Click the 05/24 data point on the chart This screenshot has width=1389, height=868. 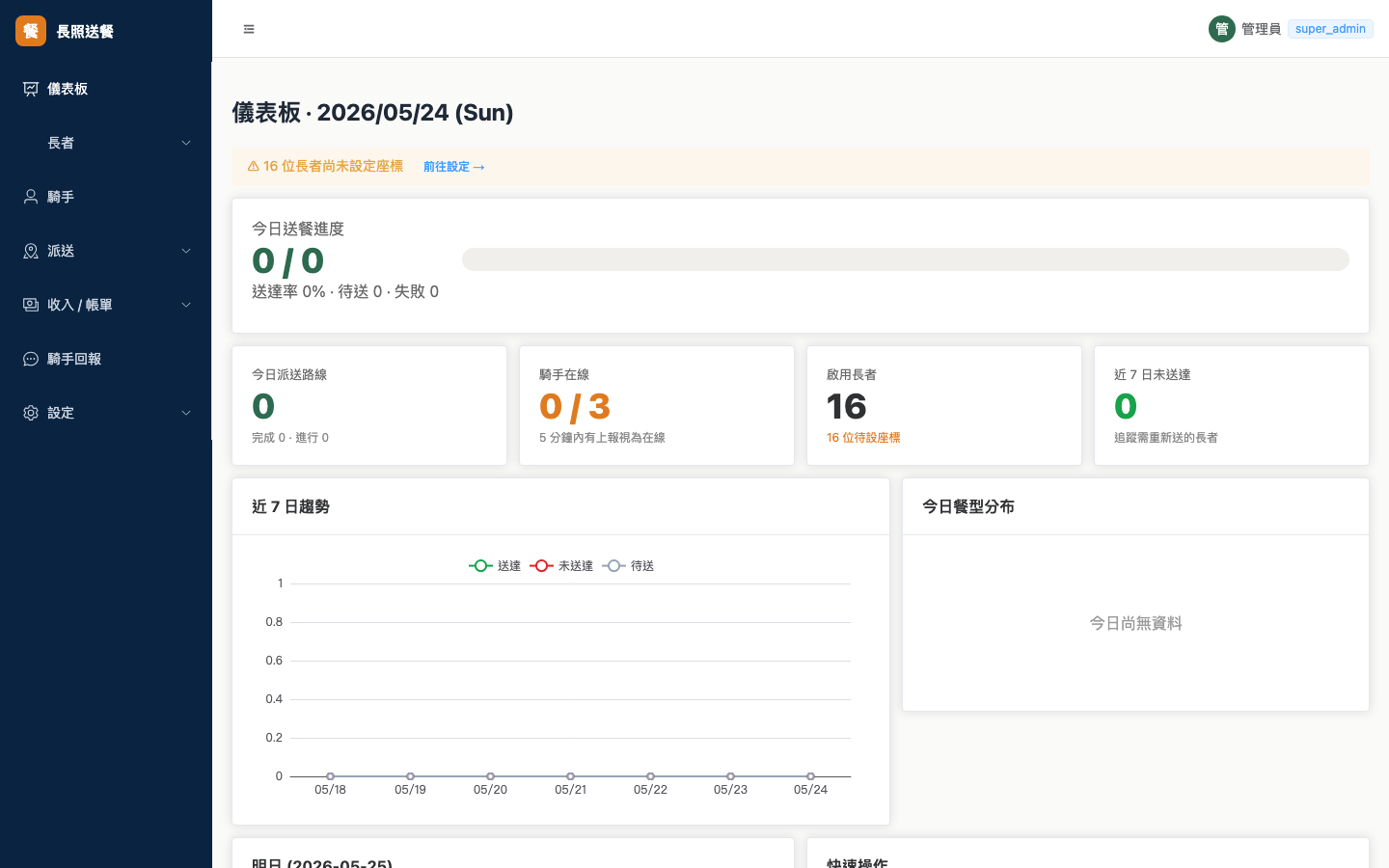810,776
